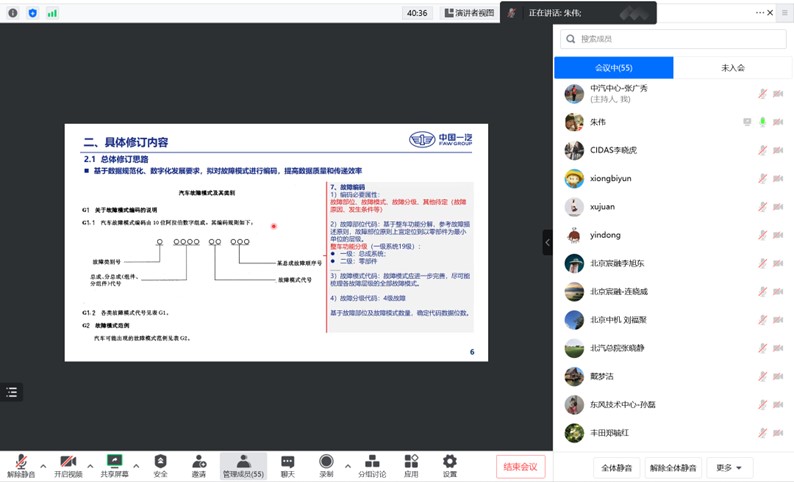This screenshot has width=794, height=482.
Task: Open the 更多 dropdown in members panel
Action: click(x=729, y=468)
